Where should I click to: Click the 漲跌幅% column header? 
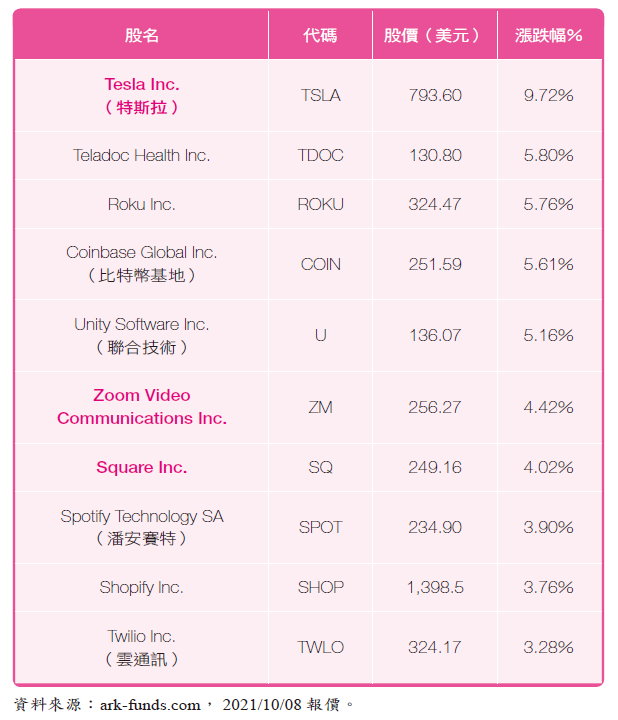coord(549,35)
